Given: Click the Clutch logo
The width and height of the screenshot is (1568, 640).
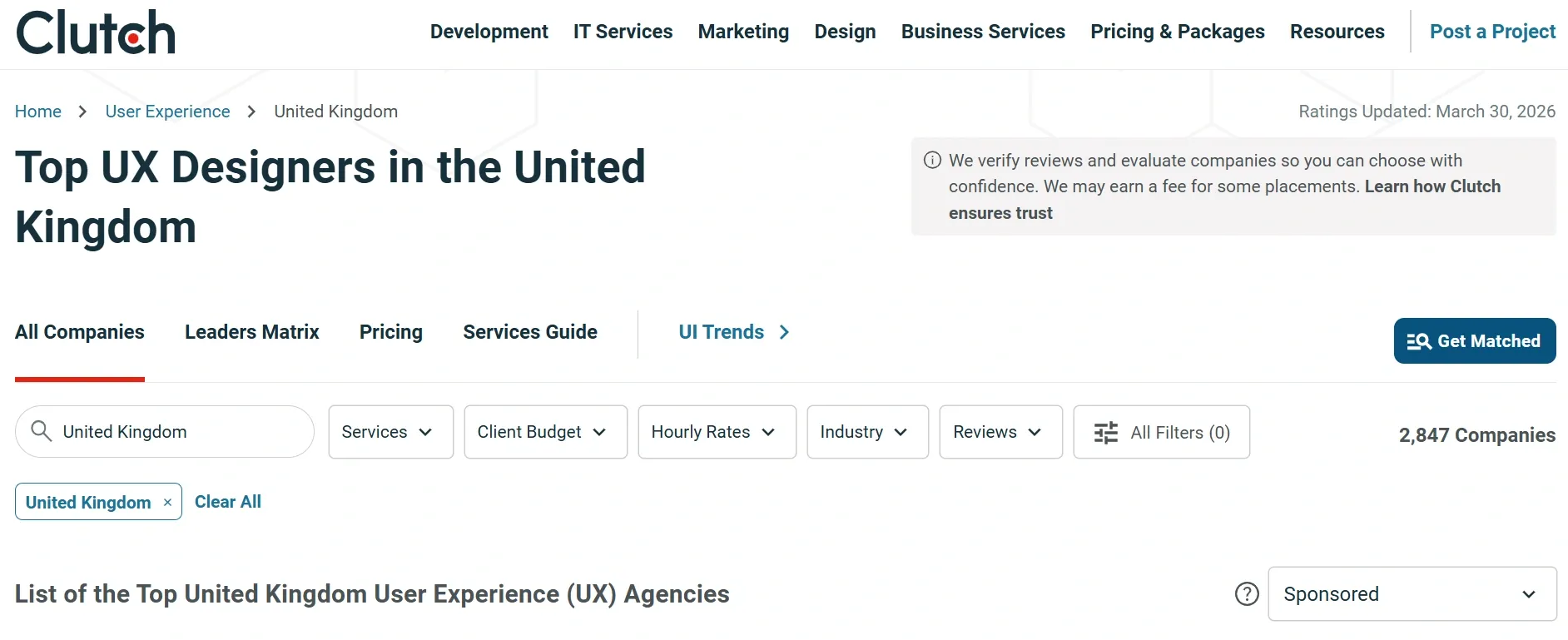Looking at the screenshot, I should [x=96, y=32].
